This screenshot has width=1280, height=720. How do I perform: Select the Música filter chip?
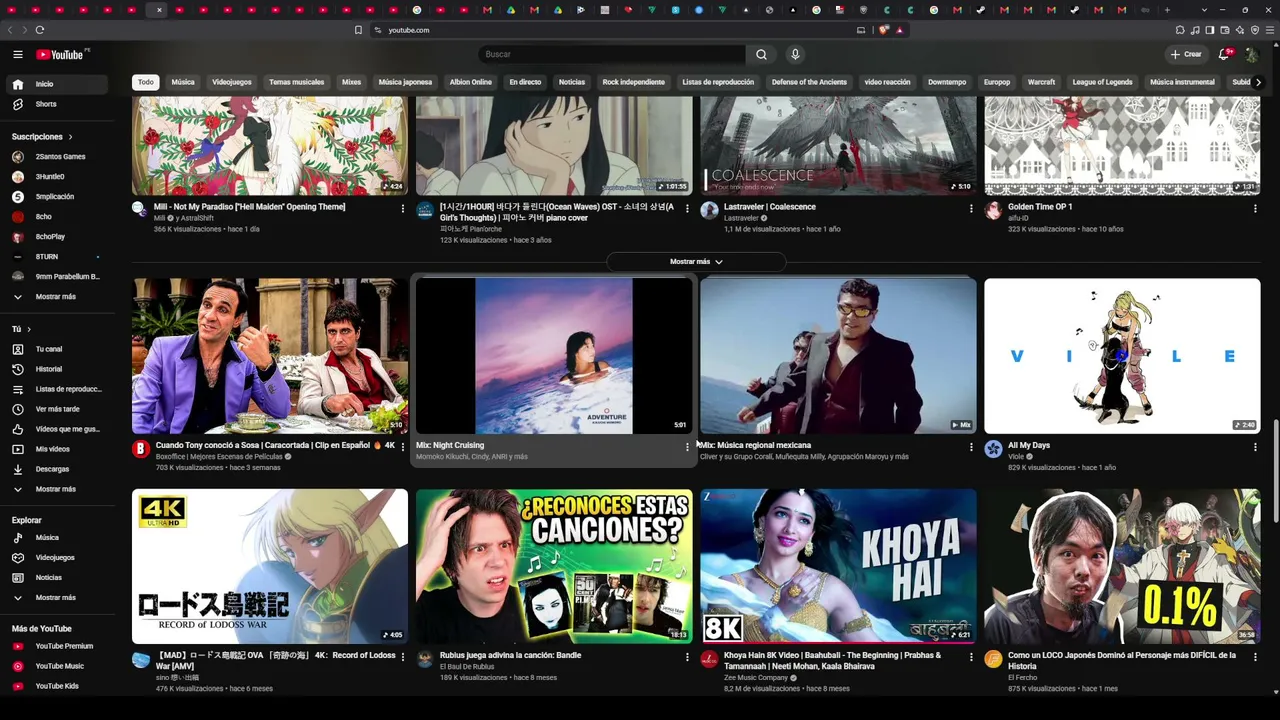click(183, 82)
